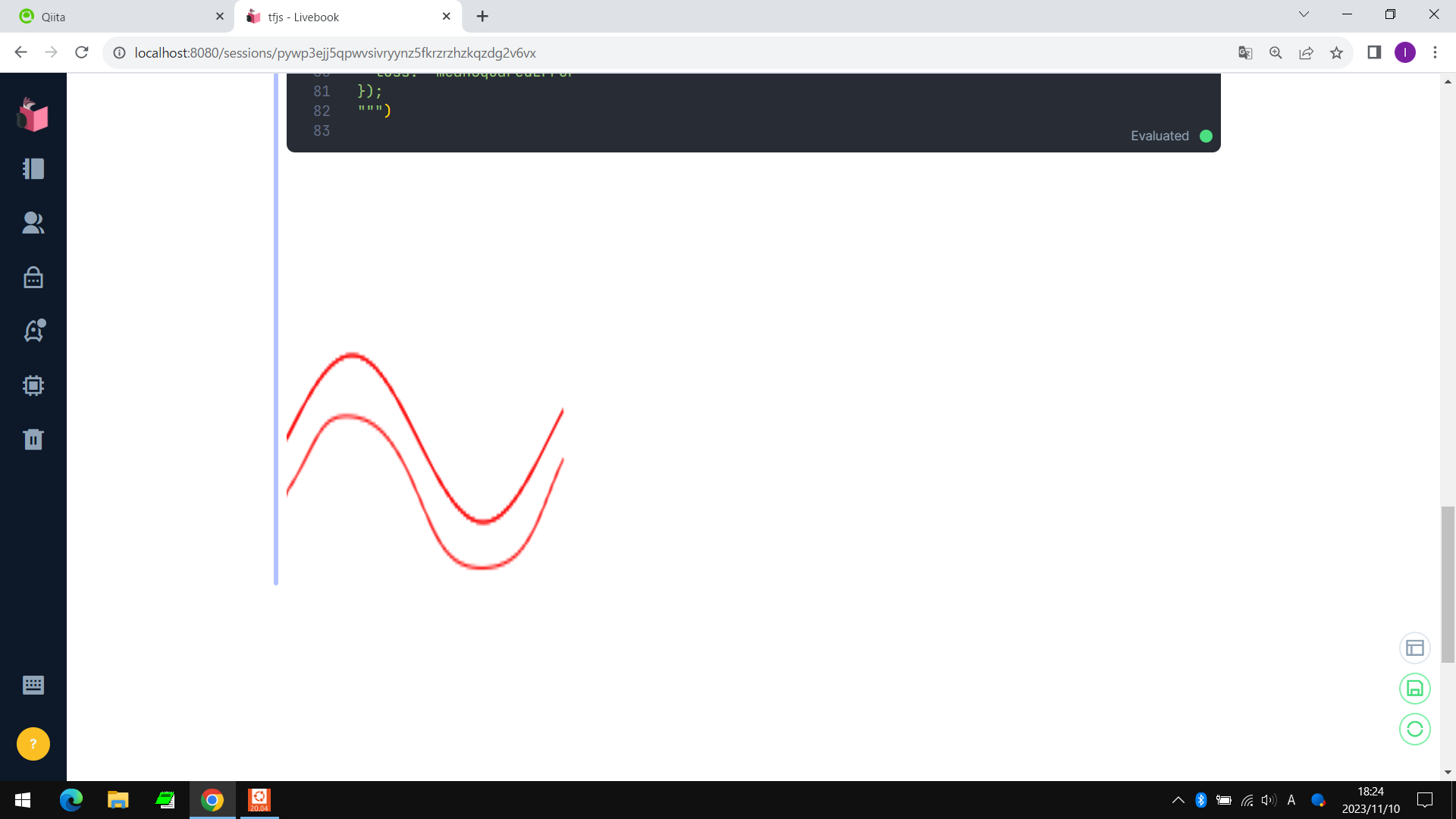Open the notebook sections outline icon
This screenshot has height=819, width=1456.
33,168
